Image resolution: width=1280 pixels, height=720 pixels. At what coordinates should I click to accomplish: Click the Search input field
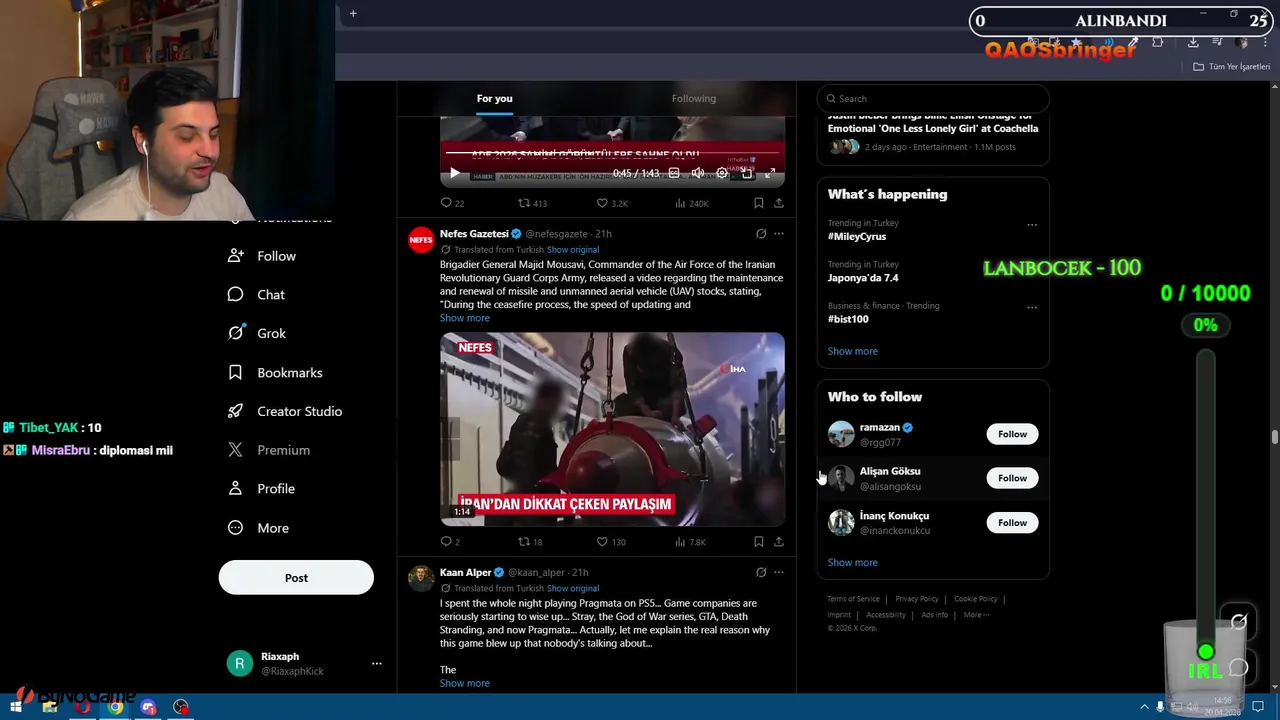(x=933, y=98)
